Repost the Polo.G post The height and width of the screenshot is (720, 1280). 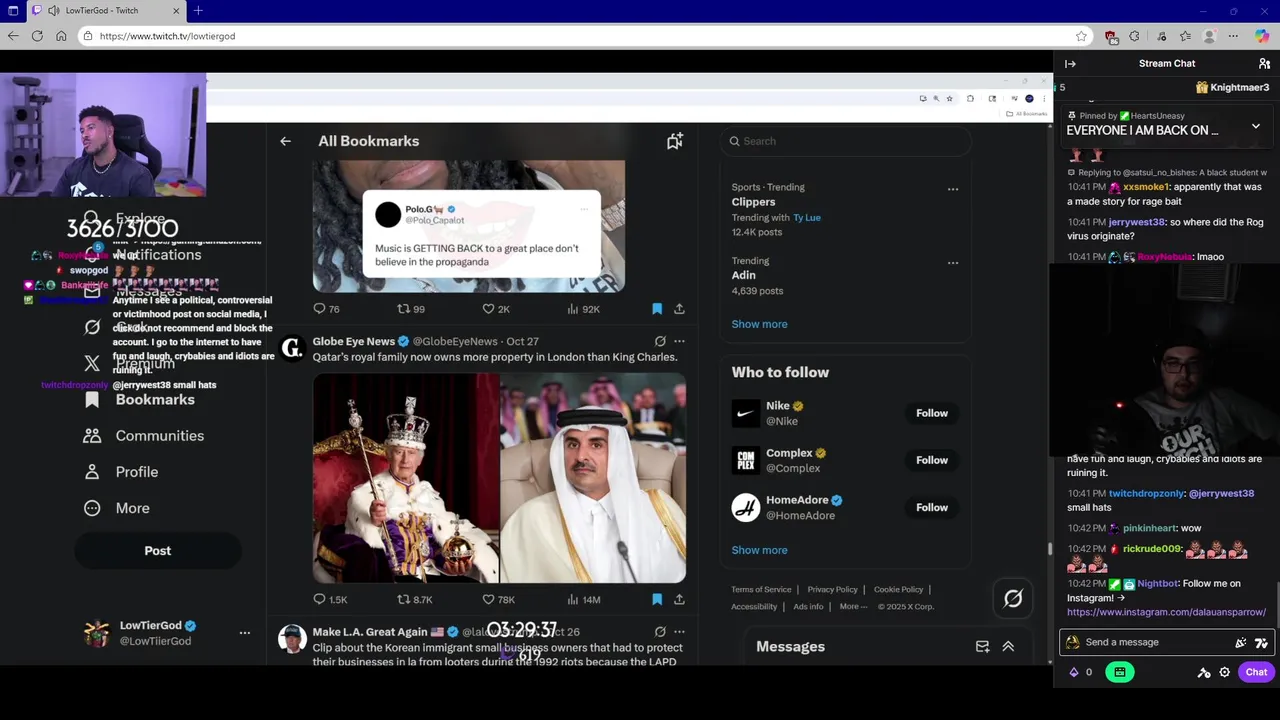(411, 309)
